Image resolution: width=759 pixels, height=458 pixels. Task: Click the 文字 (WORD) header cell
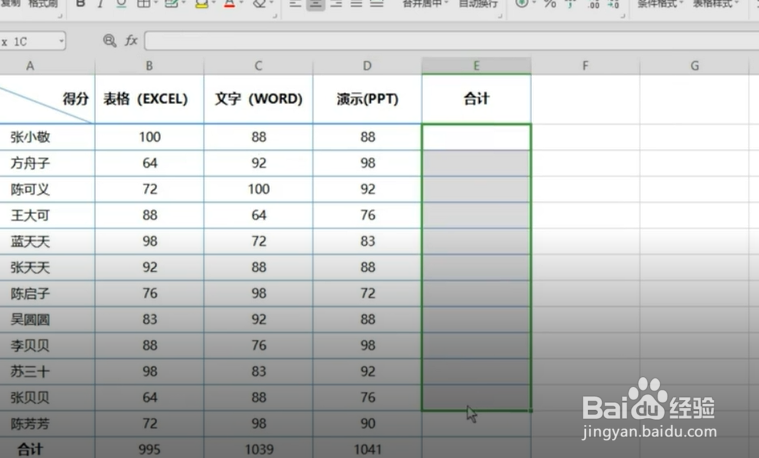258,99
